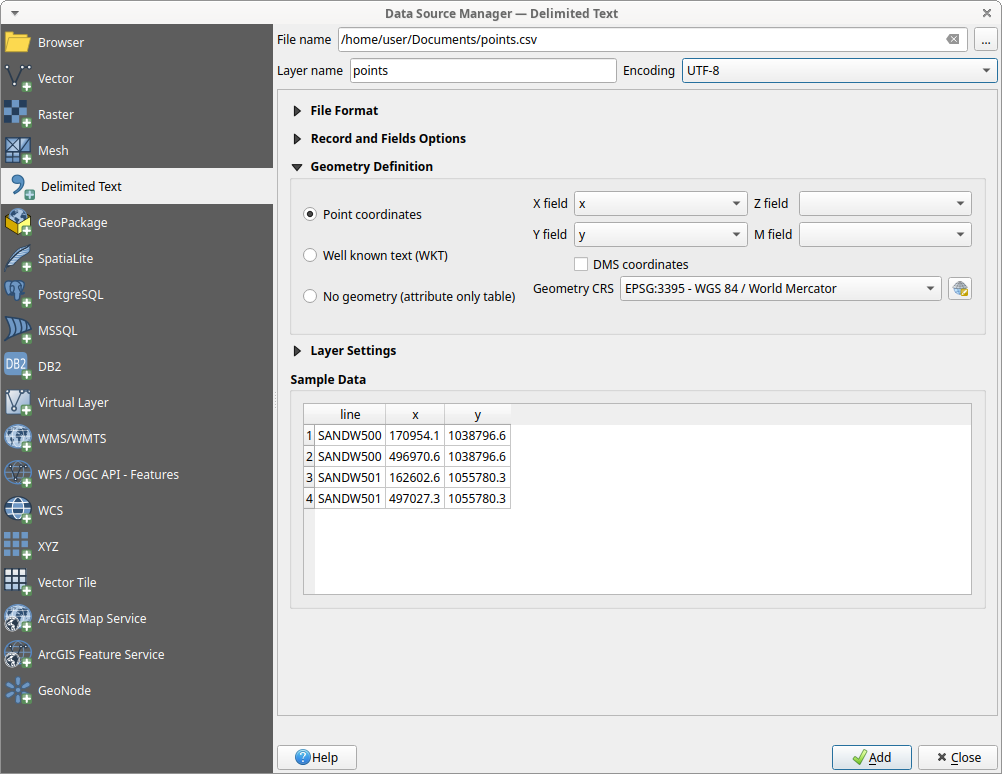Screen dimensions: 1002x774
Task: Enable DMS coordinates
Action: coord(581,264)
